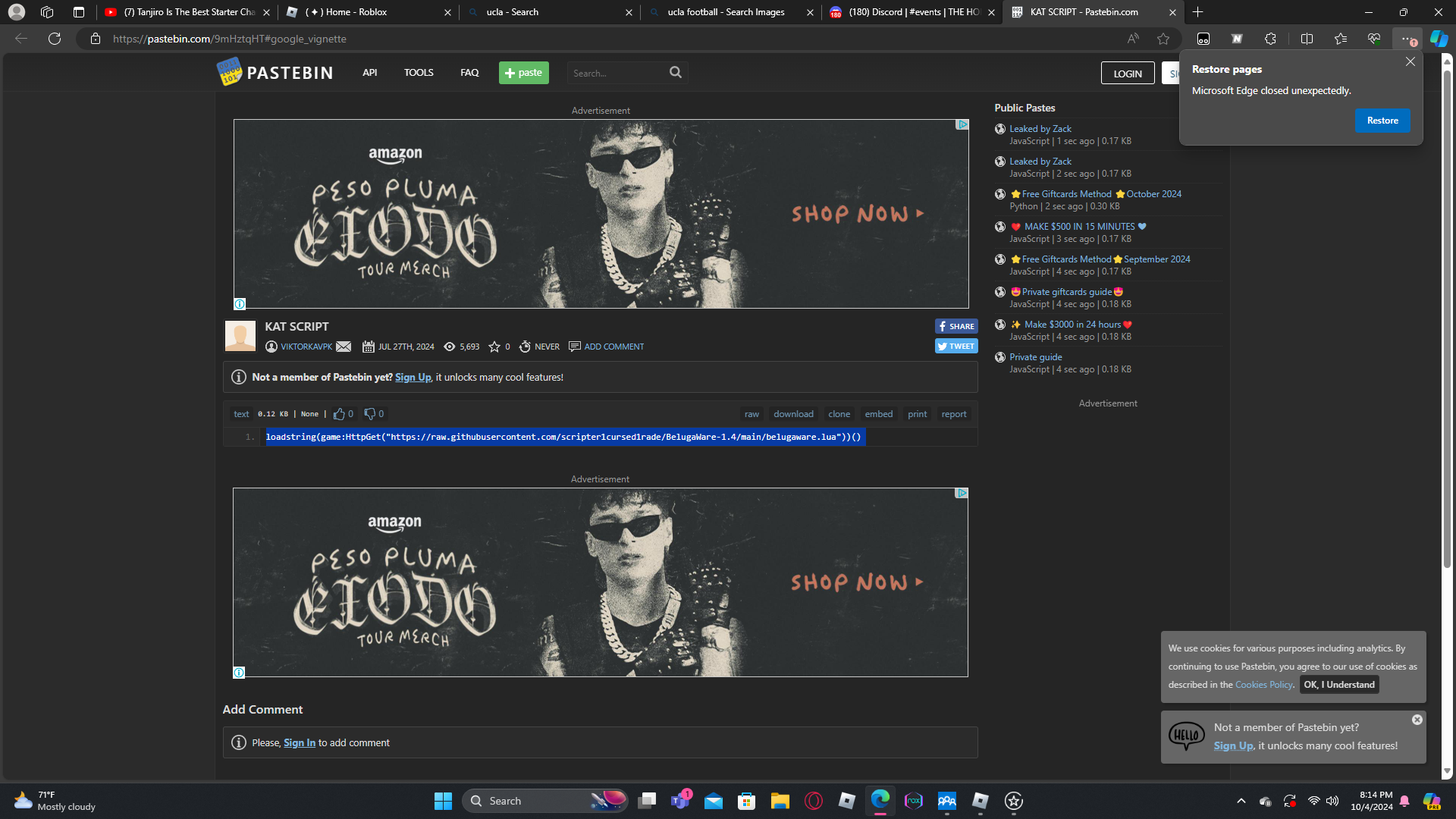The width and height of the screenshot is (1456, 819).
Task: Click the Edge icon in taskbar
Action: [880, 801]
